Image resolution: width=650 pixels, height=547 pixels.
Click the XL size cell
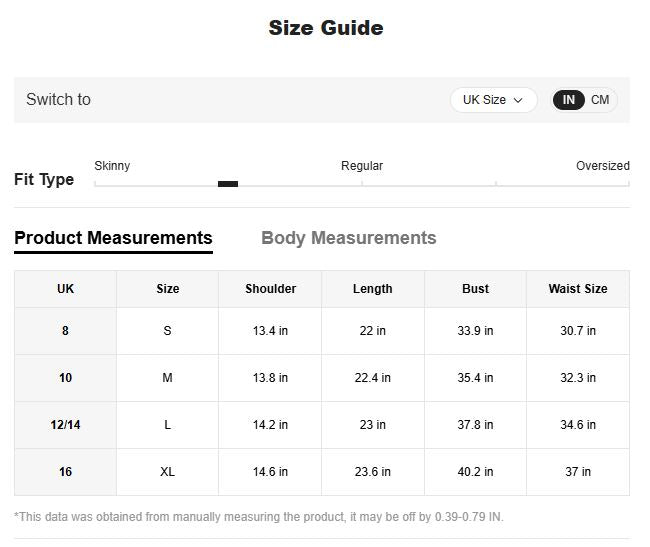[x=167, y=472]
